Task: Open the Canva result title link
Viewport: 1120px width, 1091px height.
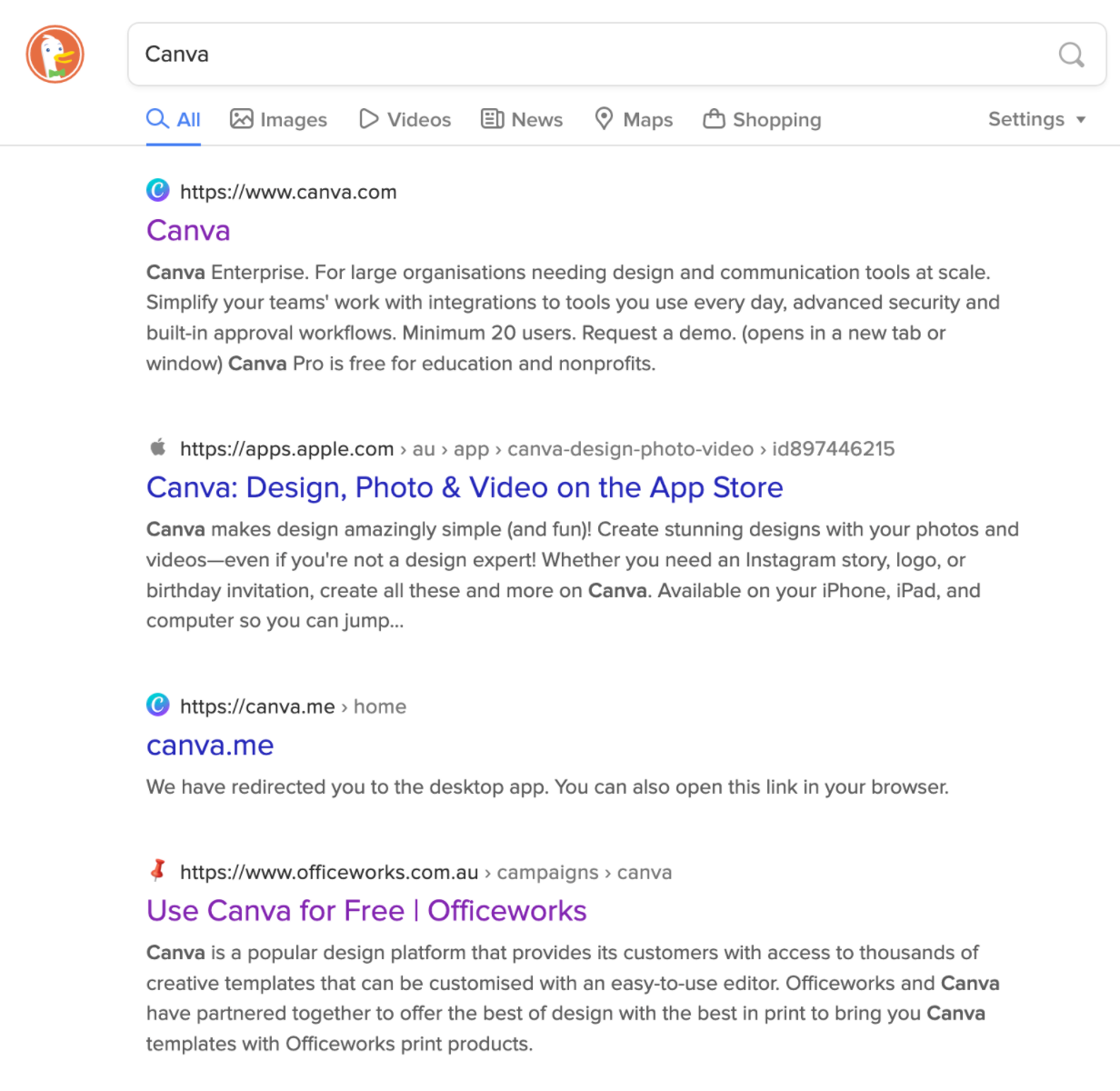Action: click(x=188, y=231)
